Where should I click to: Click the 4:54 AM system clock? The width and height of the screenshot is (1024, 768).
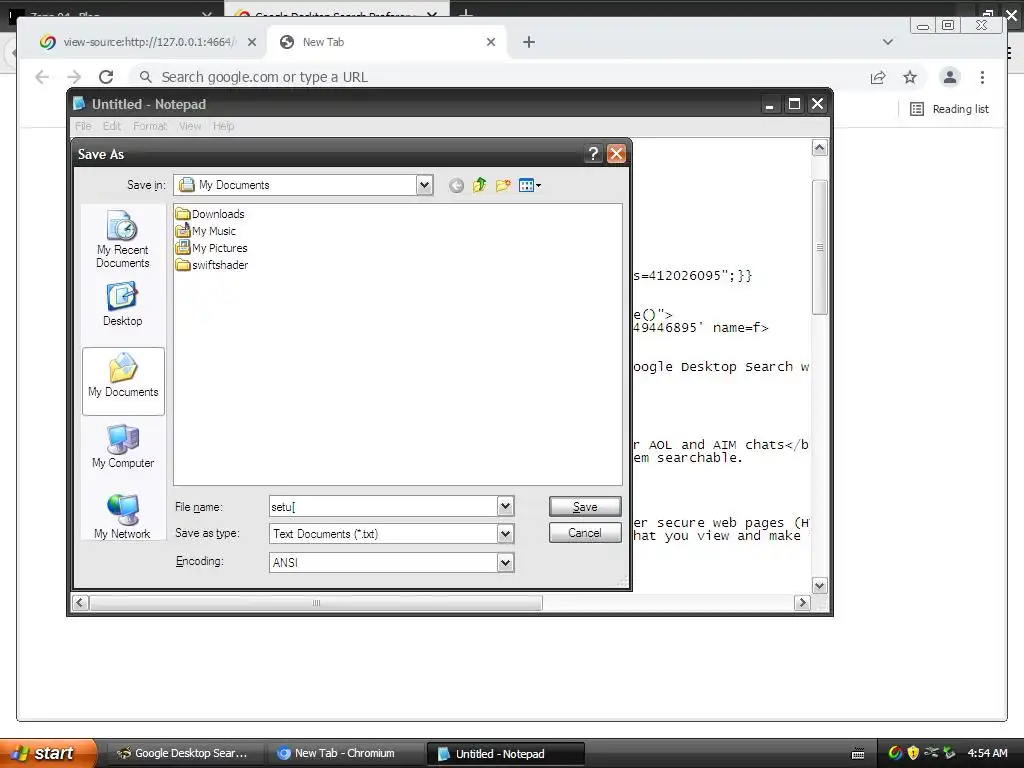(987, 753)
